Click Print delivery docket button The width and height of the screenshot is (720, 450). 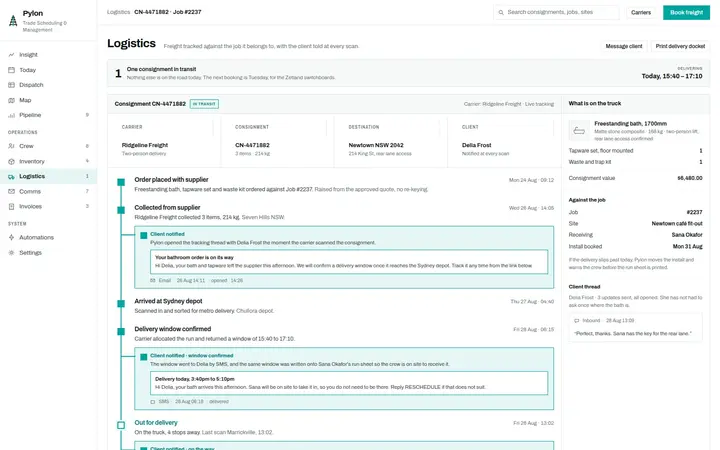680,46
